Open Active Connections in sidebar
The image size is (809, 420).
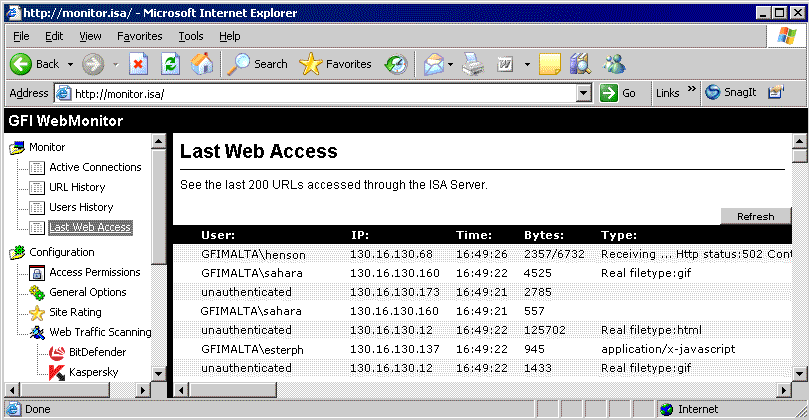pyautogui.click(x=95, y=167)
